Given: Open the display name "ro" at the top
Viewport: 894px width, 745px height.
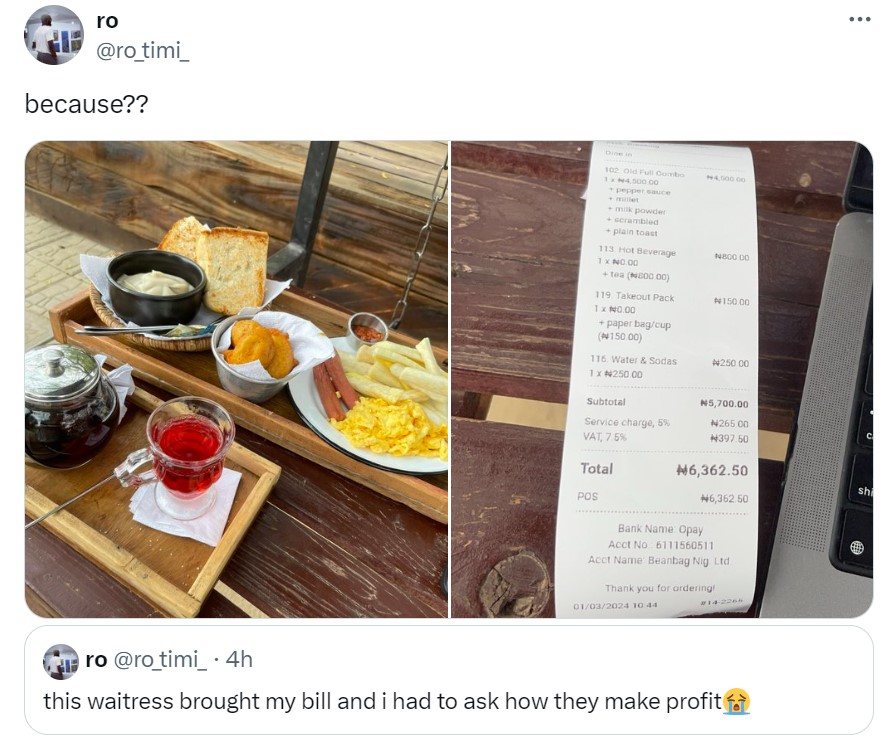Looking at the screenshot, I should coord(107,21).
